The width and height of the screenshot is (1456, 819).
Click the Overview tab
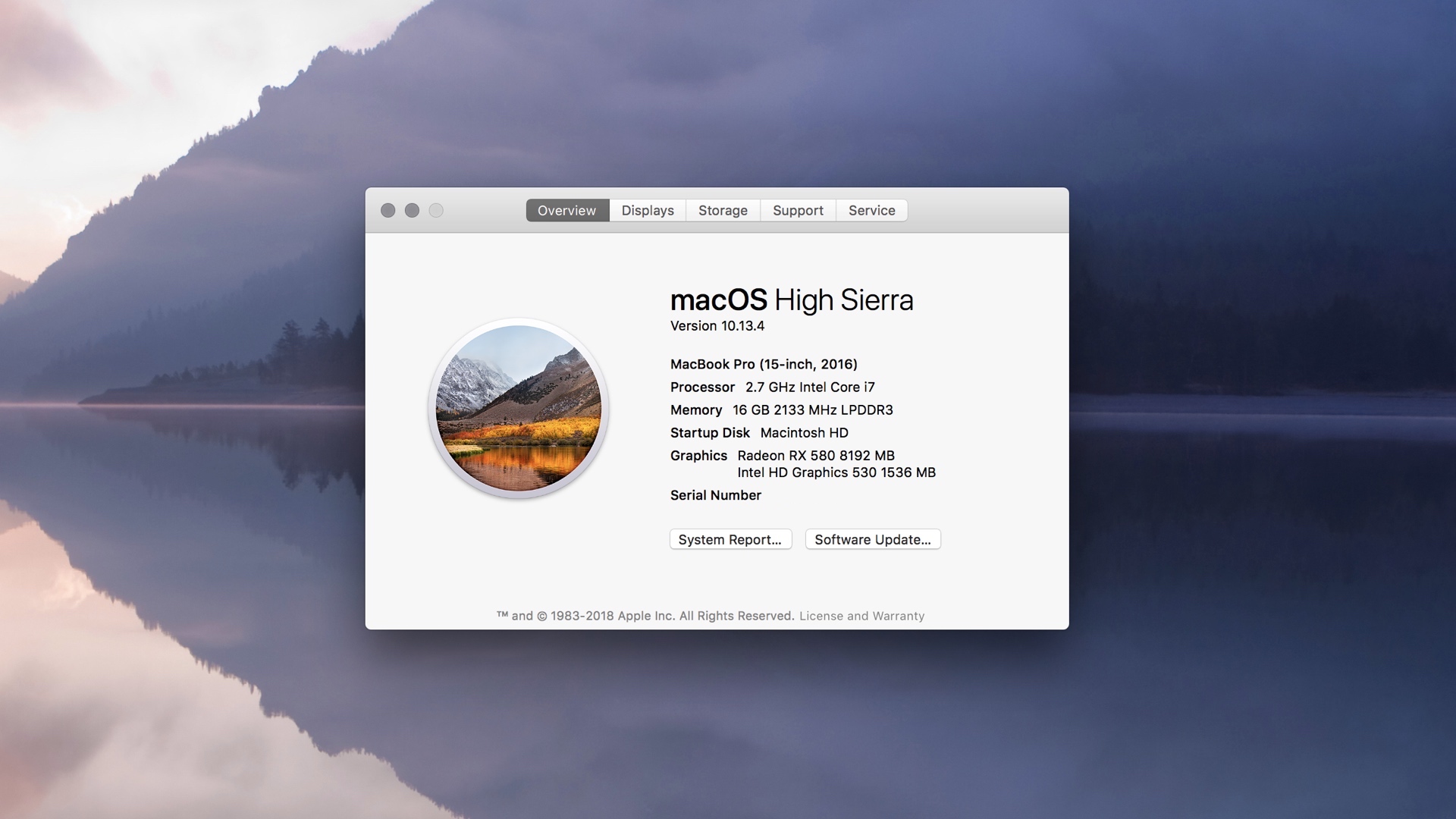click(567, 210)
